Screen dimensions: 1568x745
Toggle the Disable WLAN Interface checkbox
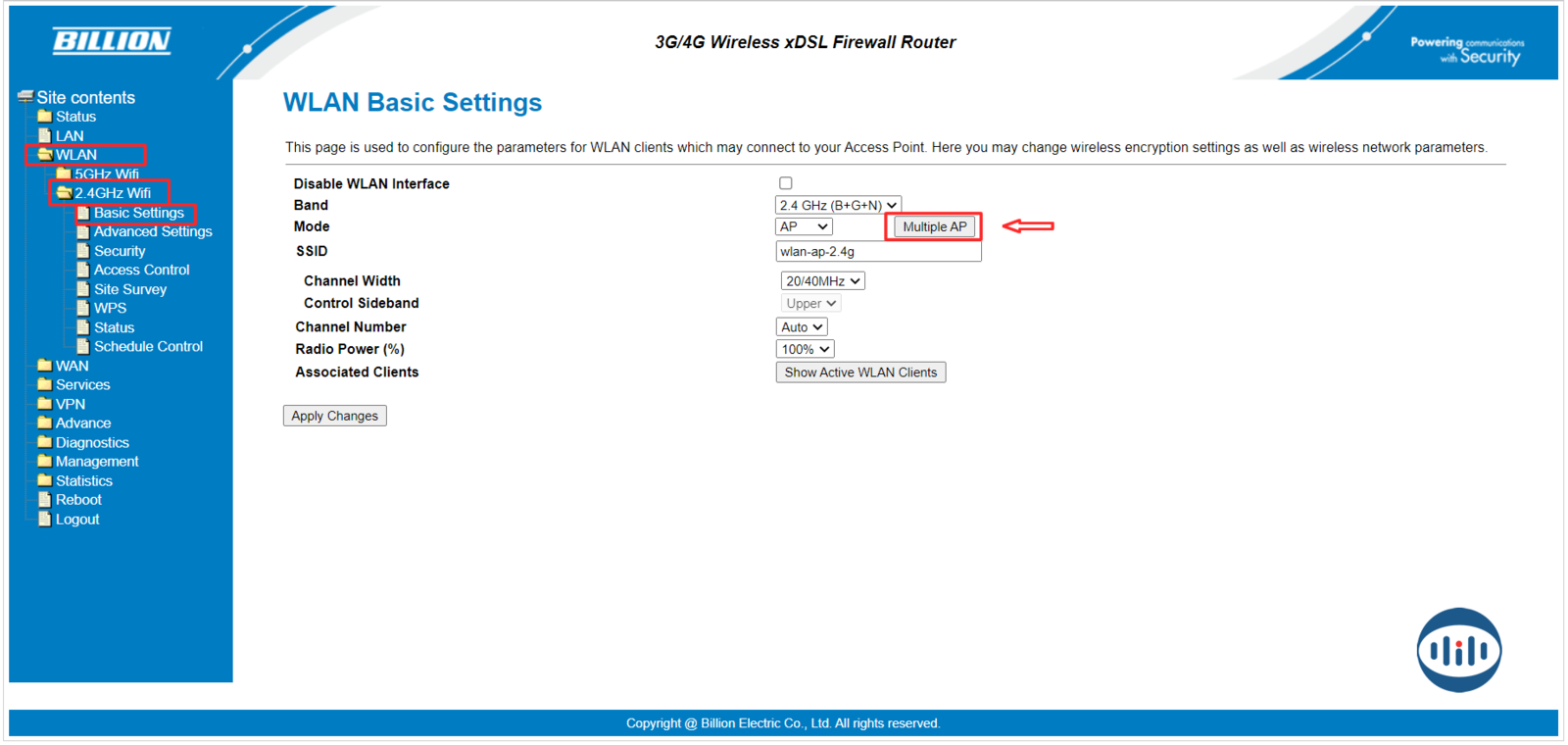[785, 183]
